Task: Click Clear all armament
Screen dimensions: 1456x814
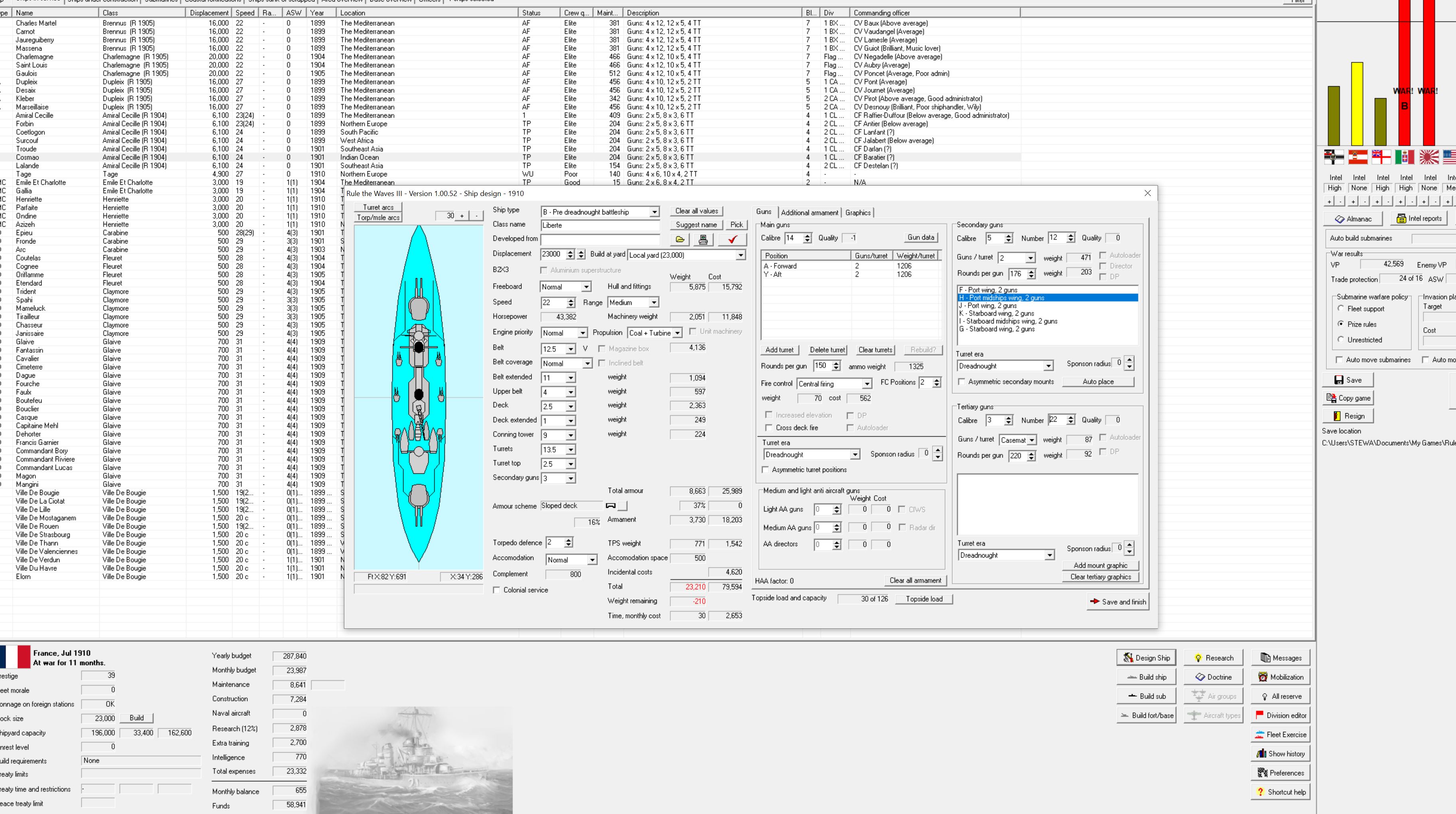Action: pos(915,580)
